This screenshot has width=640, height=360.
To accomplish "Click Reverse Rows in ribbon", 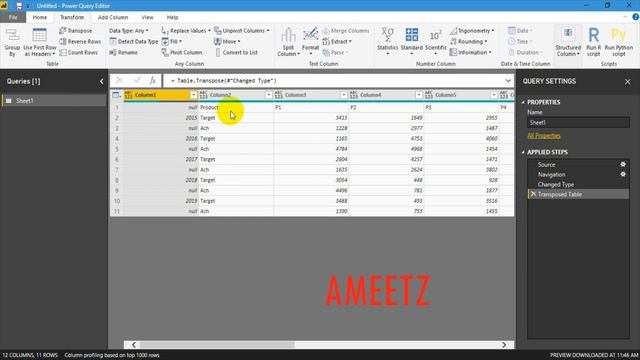I will (80, 42).
